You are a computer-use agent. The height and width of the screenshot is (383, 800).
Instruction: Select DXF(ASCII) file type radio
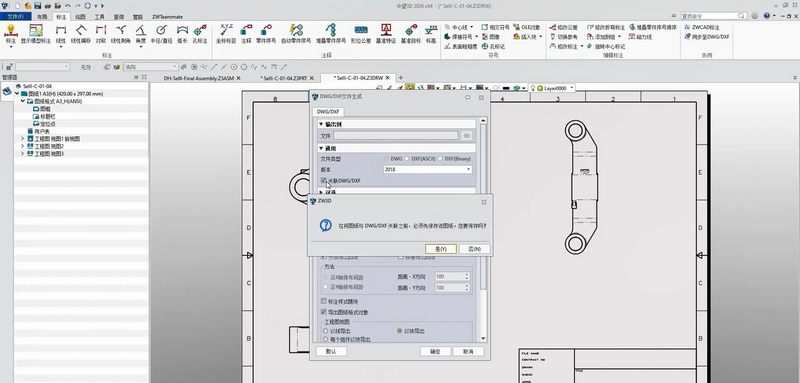tap(407, 159)
